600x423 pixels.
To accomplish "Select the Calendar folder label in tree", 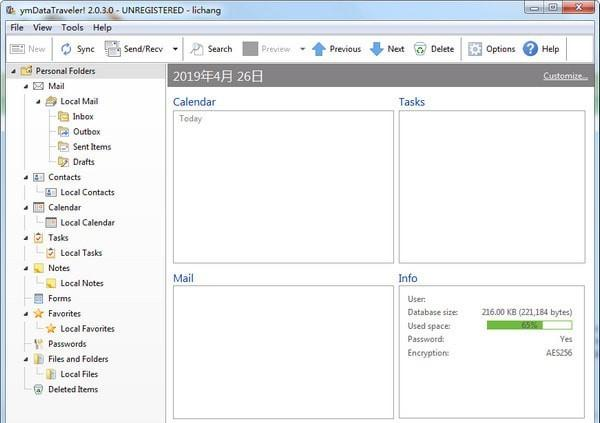I will coord(65,207).
